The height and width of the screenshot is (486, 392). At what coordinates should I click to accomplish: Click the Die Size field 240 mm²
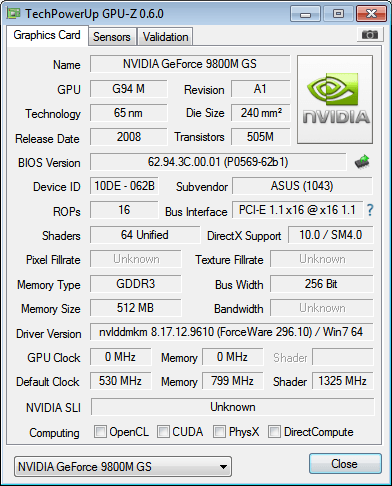point(260,113)
